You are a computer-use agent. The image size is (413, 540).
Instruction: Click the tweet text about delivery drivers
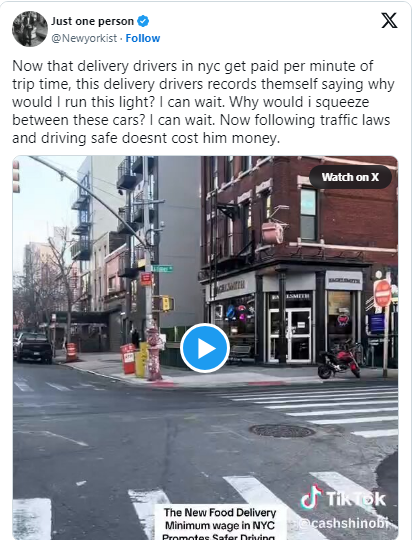point(203,102)
